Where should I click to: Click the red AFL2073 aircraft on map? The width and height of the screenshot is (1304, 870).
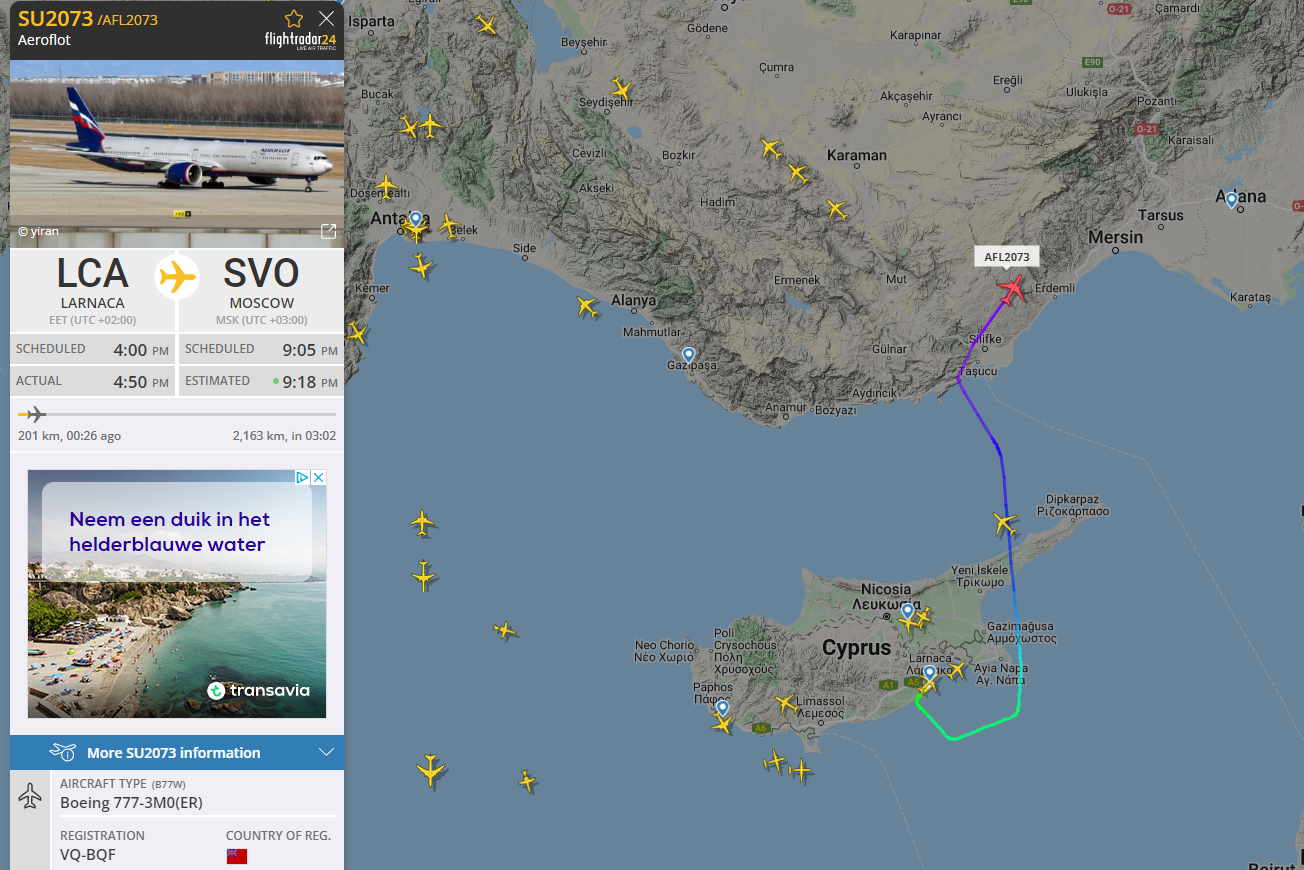tap(1012, 290)
